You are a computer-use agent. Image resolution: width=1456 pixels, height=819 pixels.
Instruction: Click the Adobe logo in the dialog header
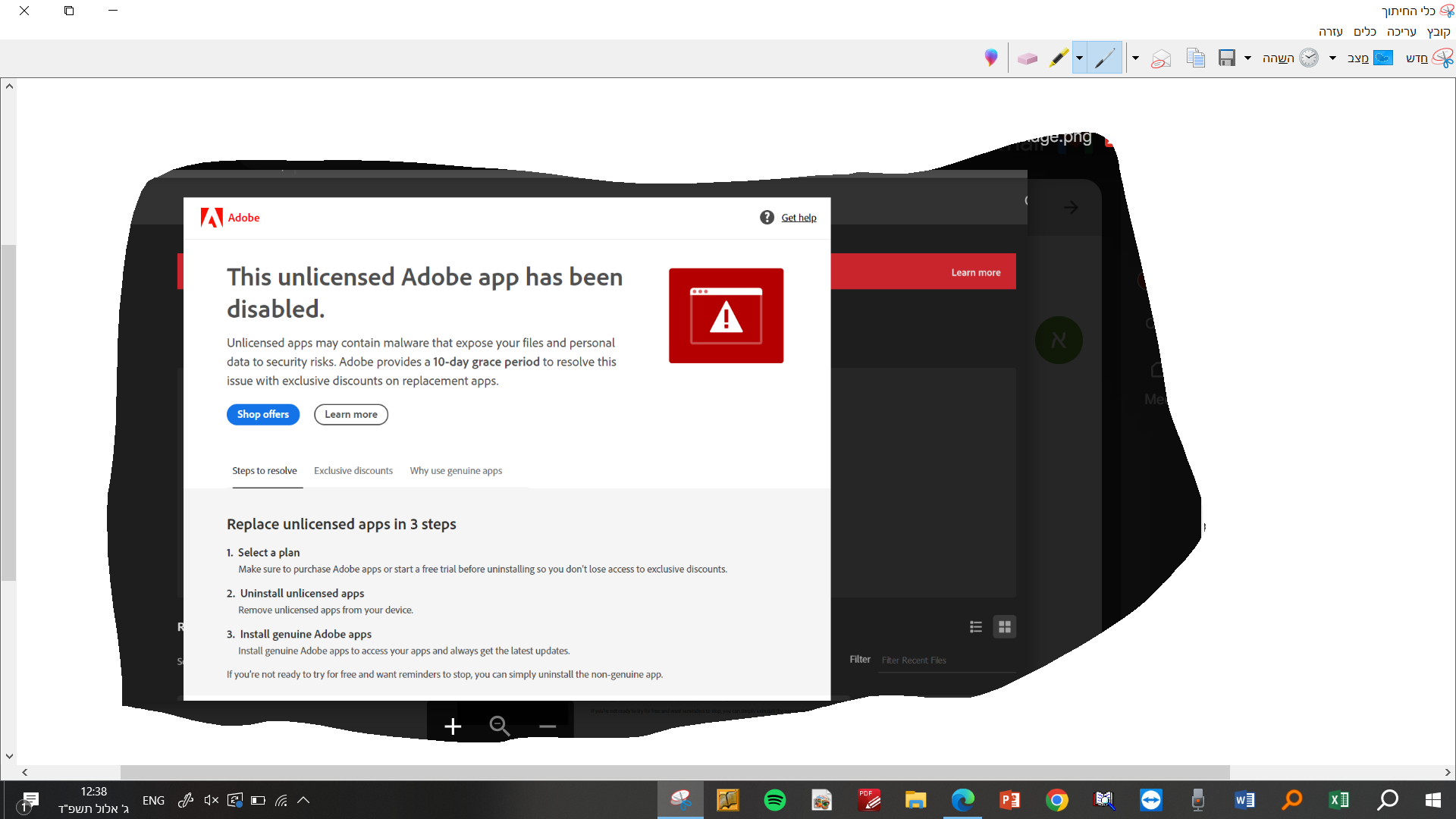click(x=230, y=218)
